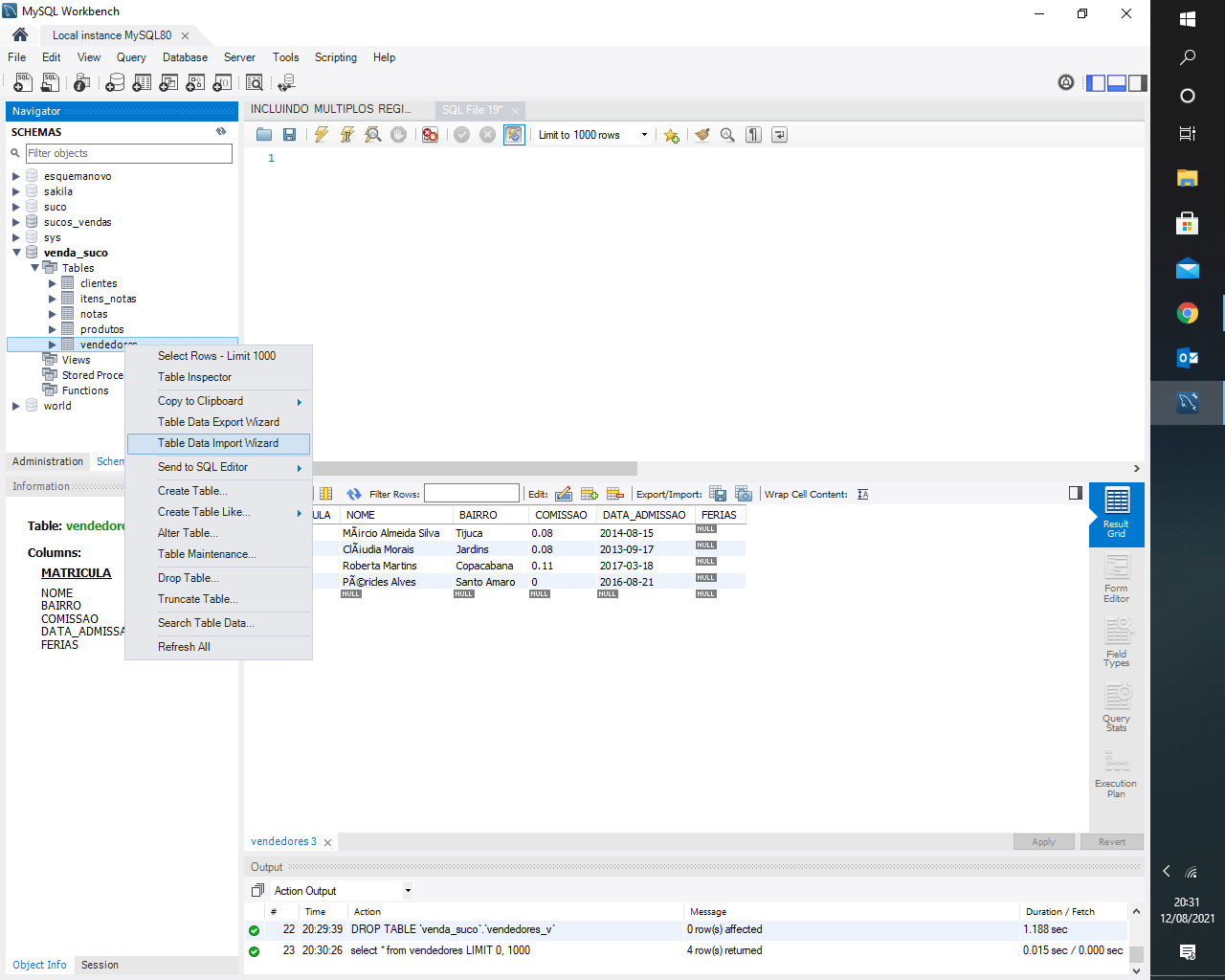Expand the sakila schema
Image resolution: width=1225 pixels, height=980 pixels.
click(x=15, y=191)
